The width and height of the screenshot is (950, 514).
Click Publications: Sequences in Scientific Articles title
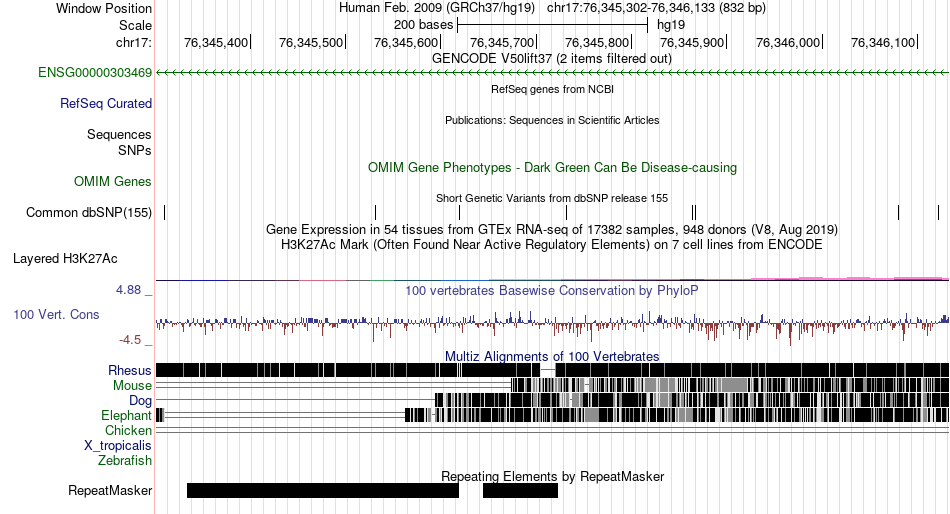(x=552, y=120)
